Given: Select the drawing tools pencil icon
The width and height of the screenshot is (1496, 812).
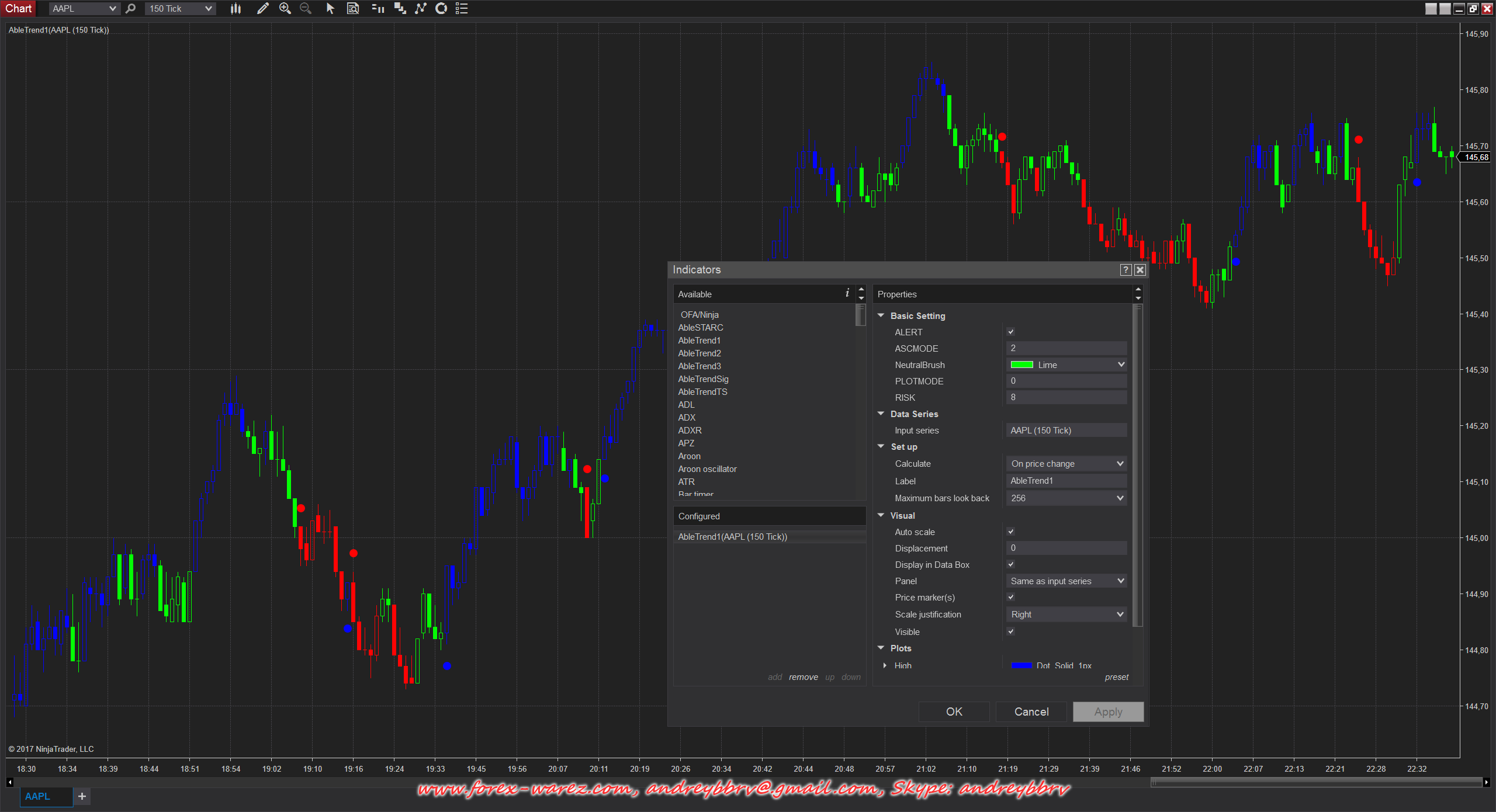Looking at the screenshot, I should point(262,8).
